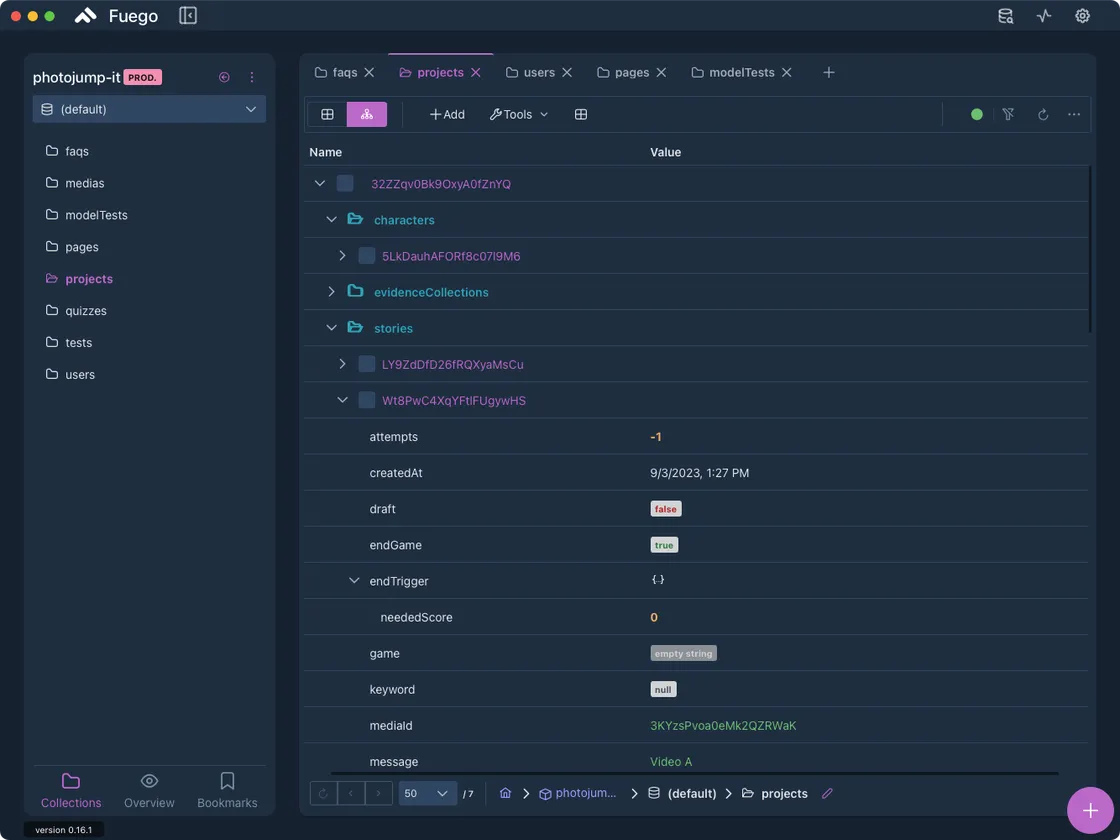Click the attempts value -1
The height and width of the screenshot is (840, 1120).
[656, 436]
